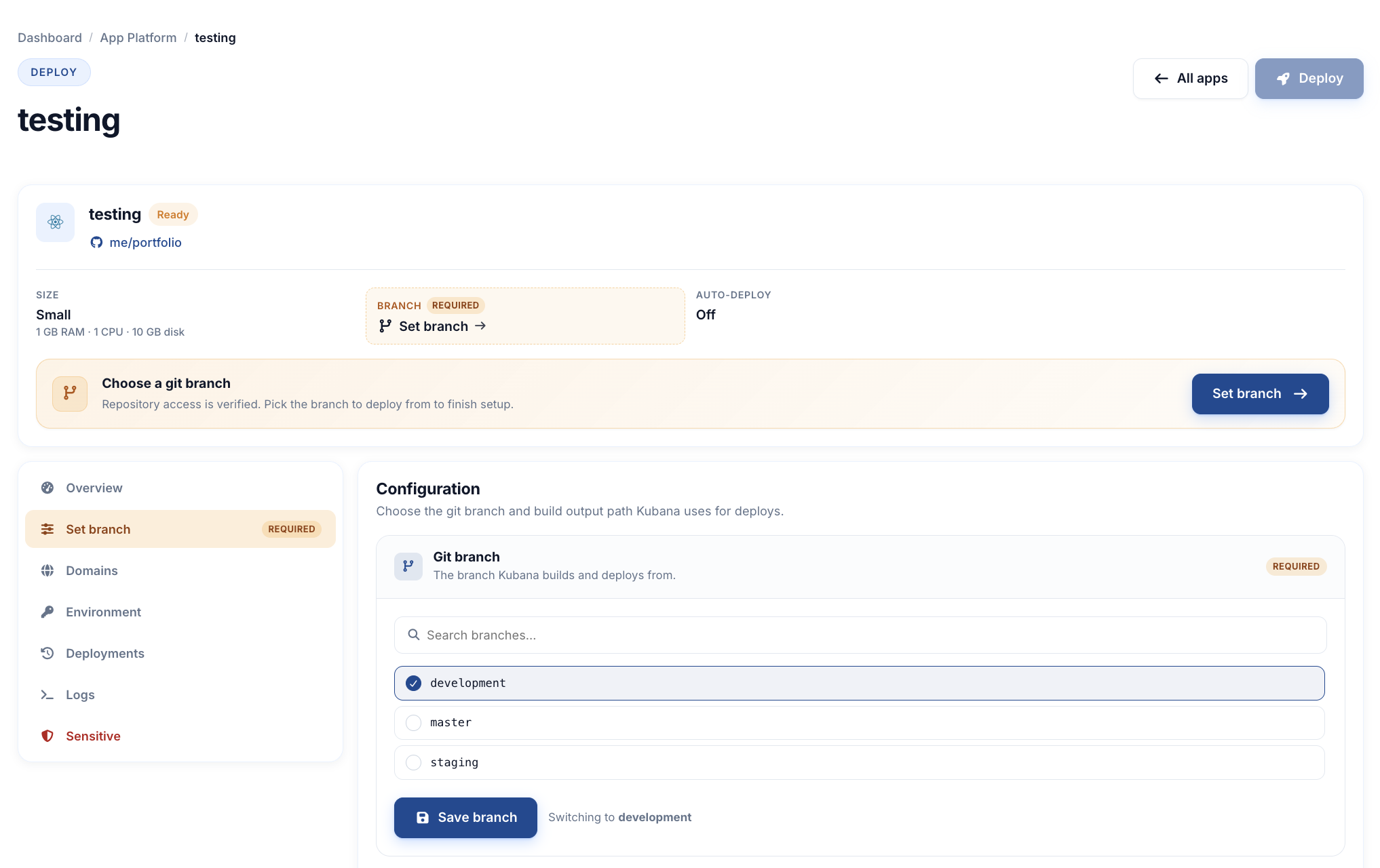Go back to All apps
The height and width of the screenshot is (868, 1380).
[1190, 79]
